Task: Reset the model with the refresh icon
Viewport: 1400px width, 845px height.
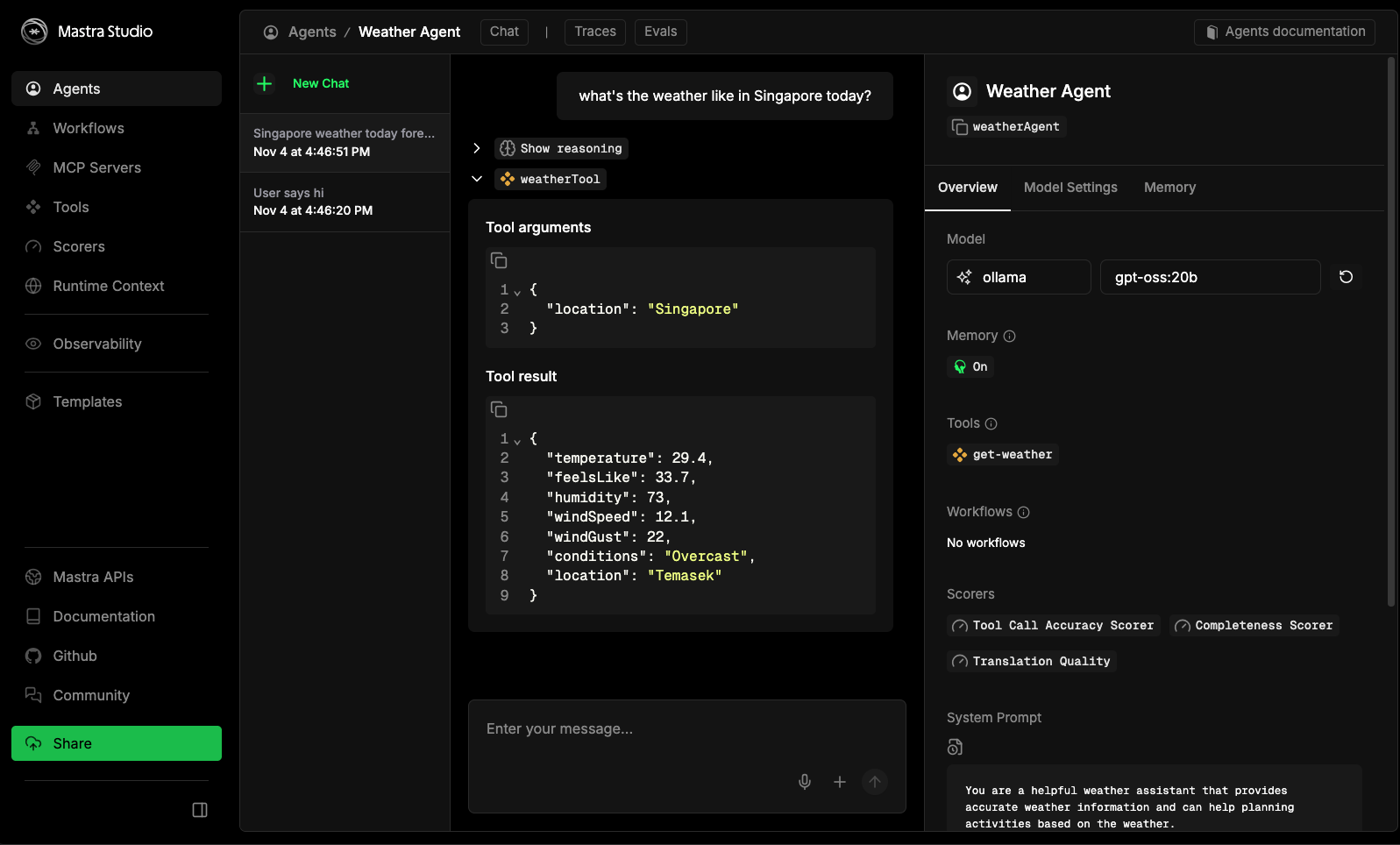Action: (x=1346, y=277)
